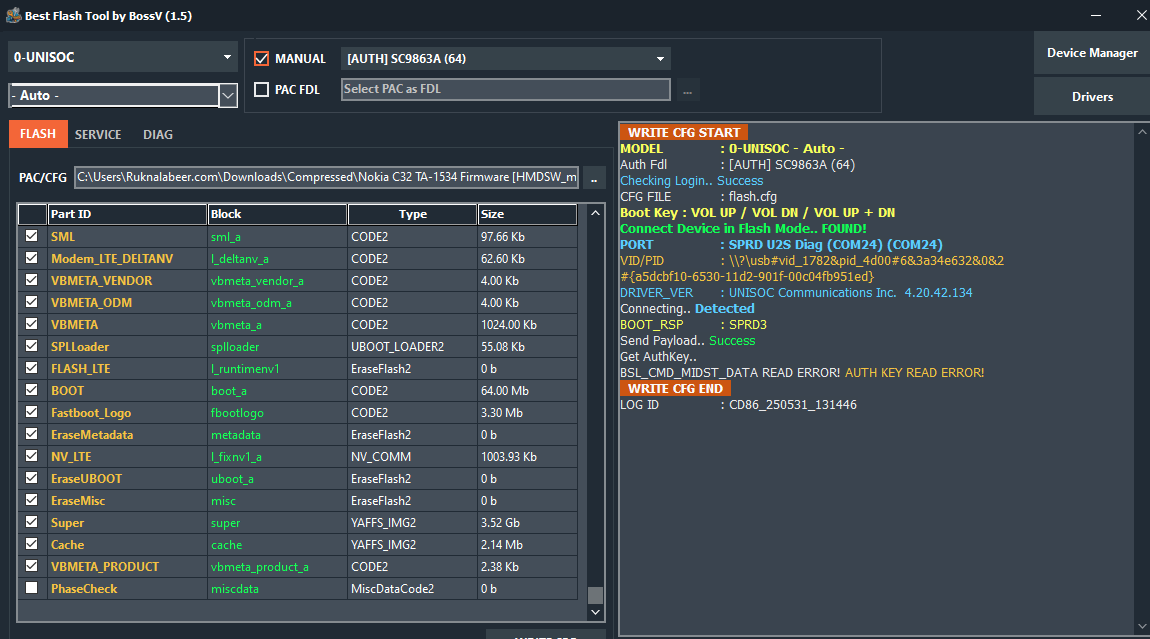The height and width of the screenshot is (639, 1150).
Task: Click the AUTH KEY READ ERROR! message
Action: [914, 373]
